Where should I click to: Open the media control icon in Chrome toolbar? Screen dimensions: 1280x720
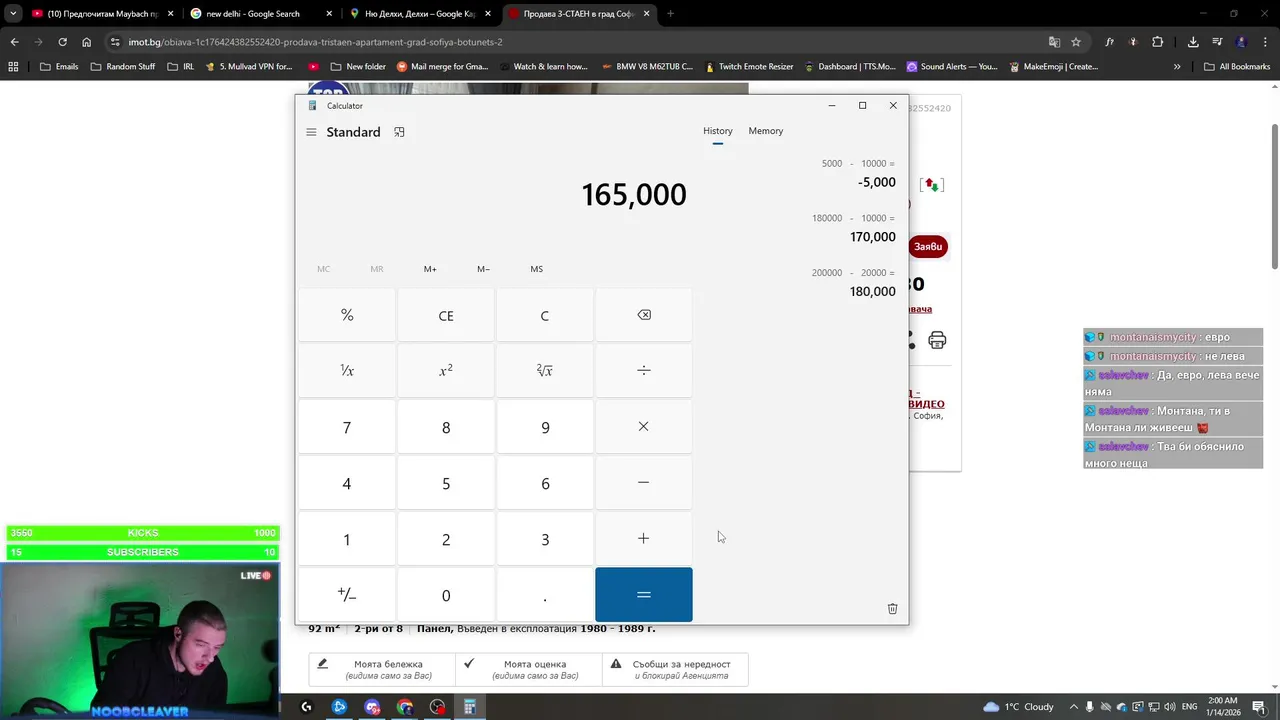[x=1217, y=42]
